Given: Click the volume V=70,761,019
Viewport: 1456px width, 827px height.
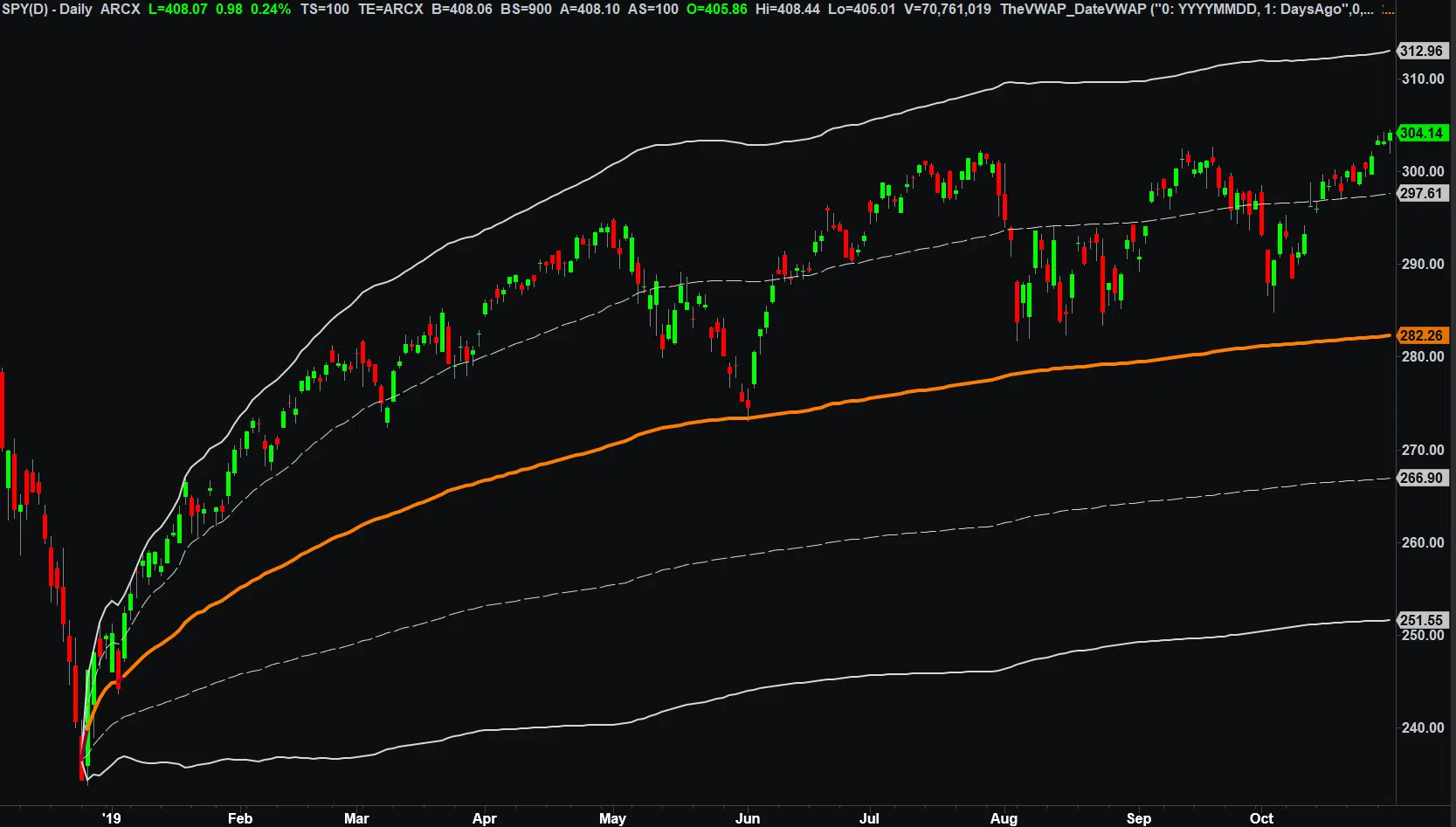Looking at the screenshot, I should 948,9.
